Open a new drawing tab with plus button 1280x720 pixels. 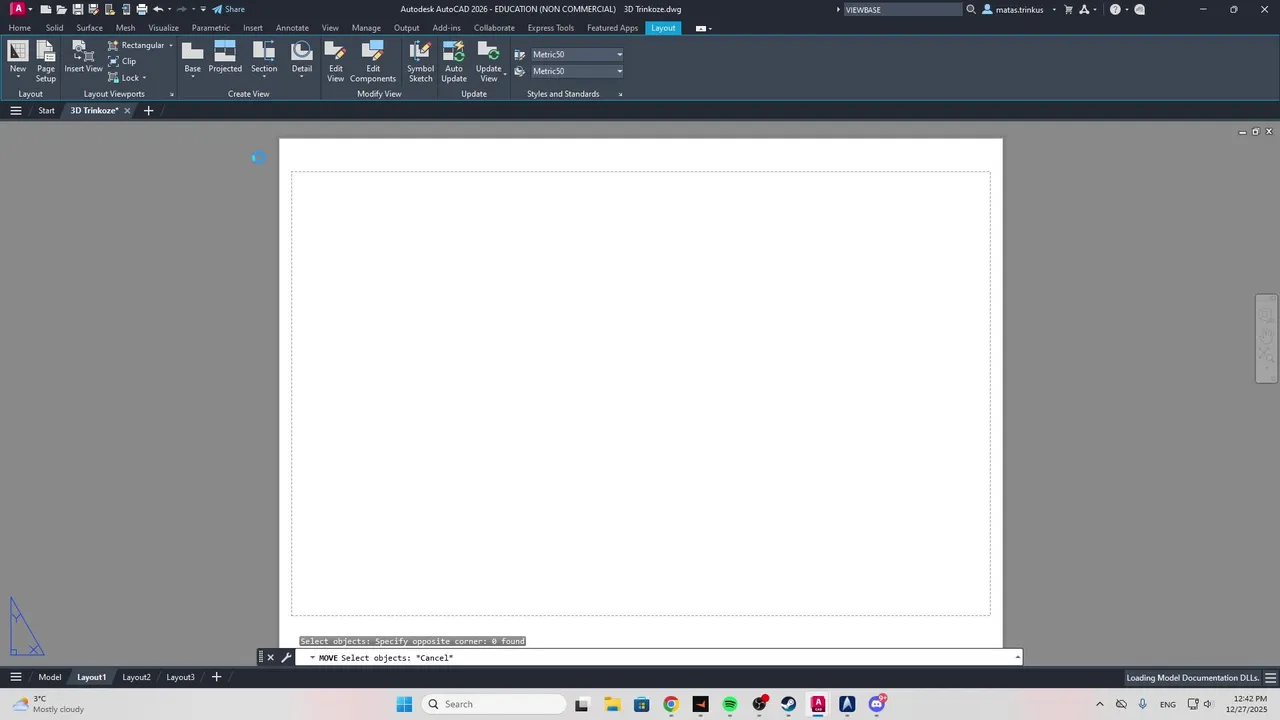point(148,110)
